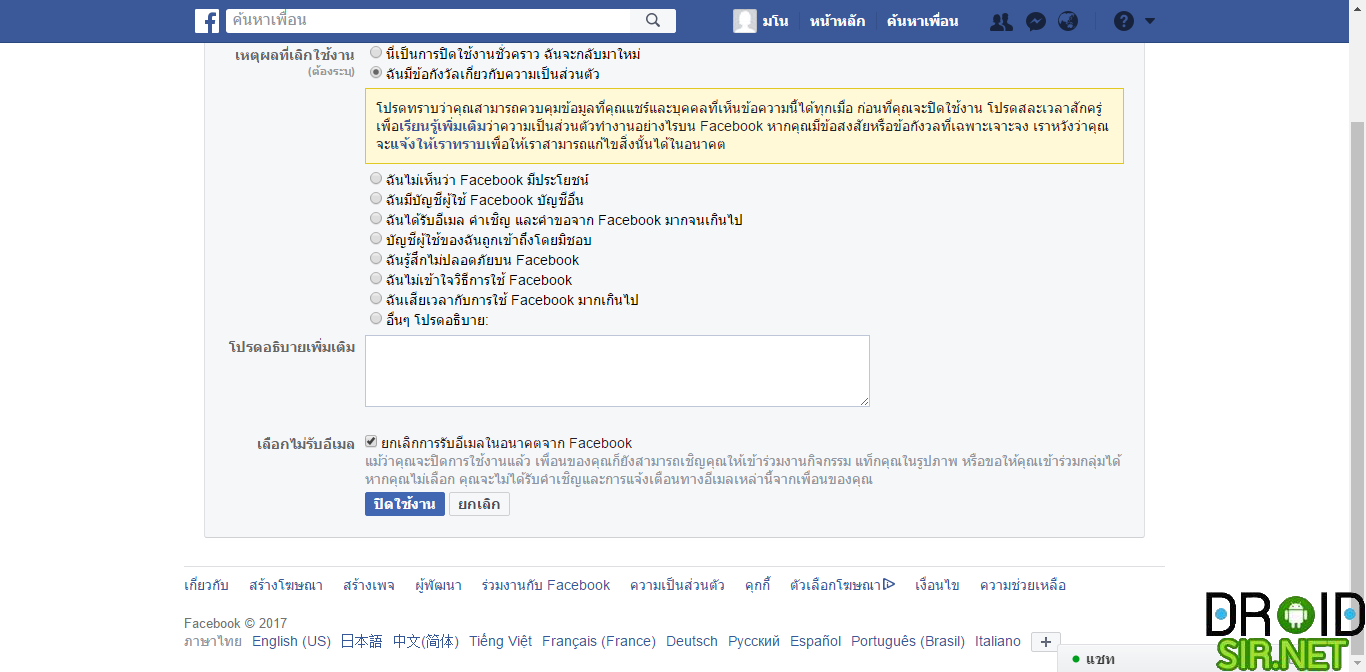Open the Messenger messages icon
The height and width of the screenshot is (672, 1366).
(1036, 21)
